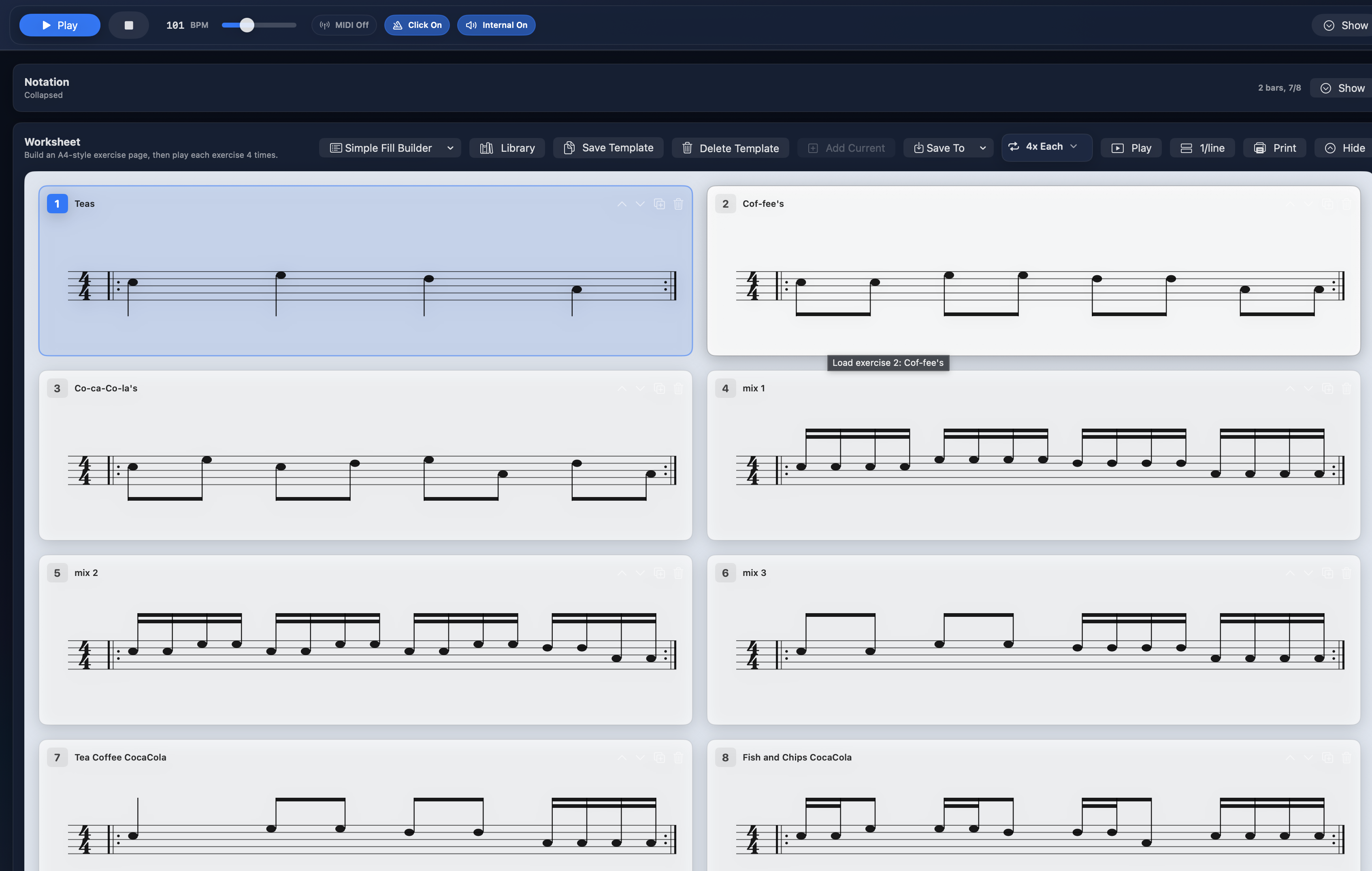1372x871 pixels.
Task: Toggle the Click On metronome
Action: [417, 25]
